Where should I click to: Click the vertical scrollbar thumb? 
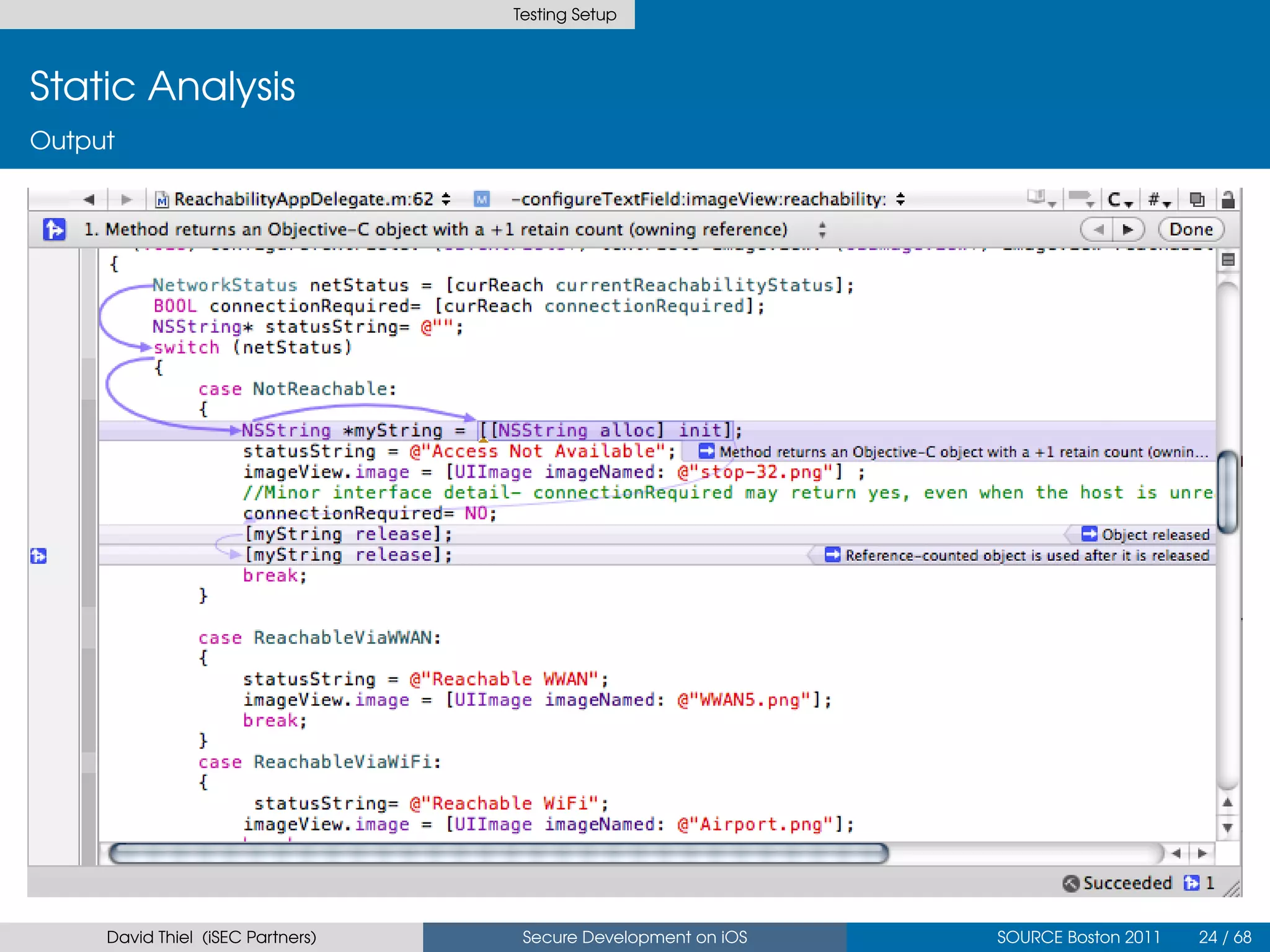(x=1228, y=493)
